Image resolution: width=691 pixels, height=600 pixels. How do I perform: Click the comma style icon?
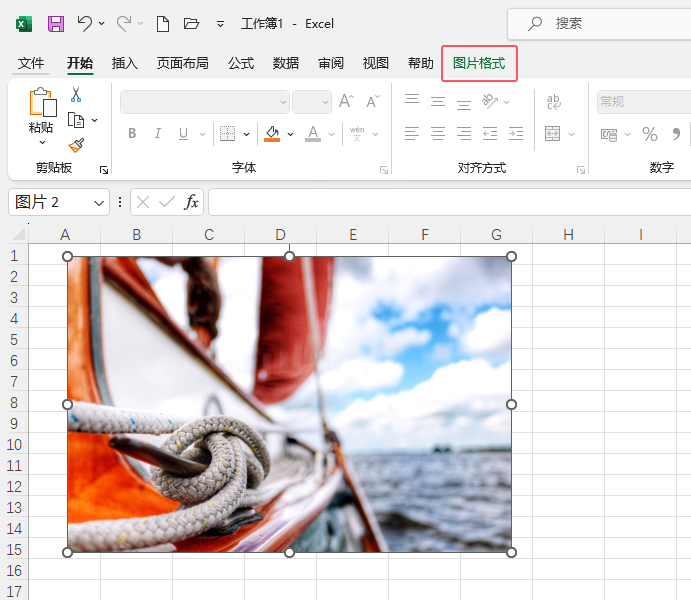676,134
